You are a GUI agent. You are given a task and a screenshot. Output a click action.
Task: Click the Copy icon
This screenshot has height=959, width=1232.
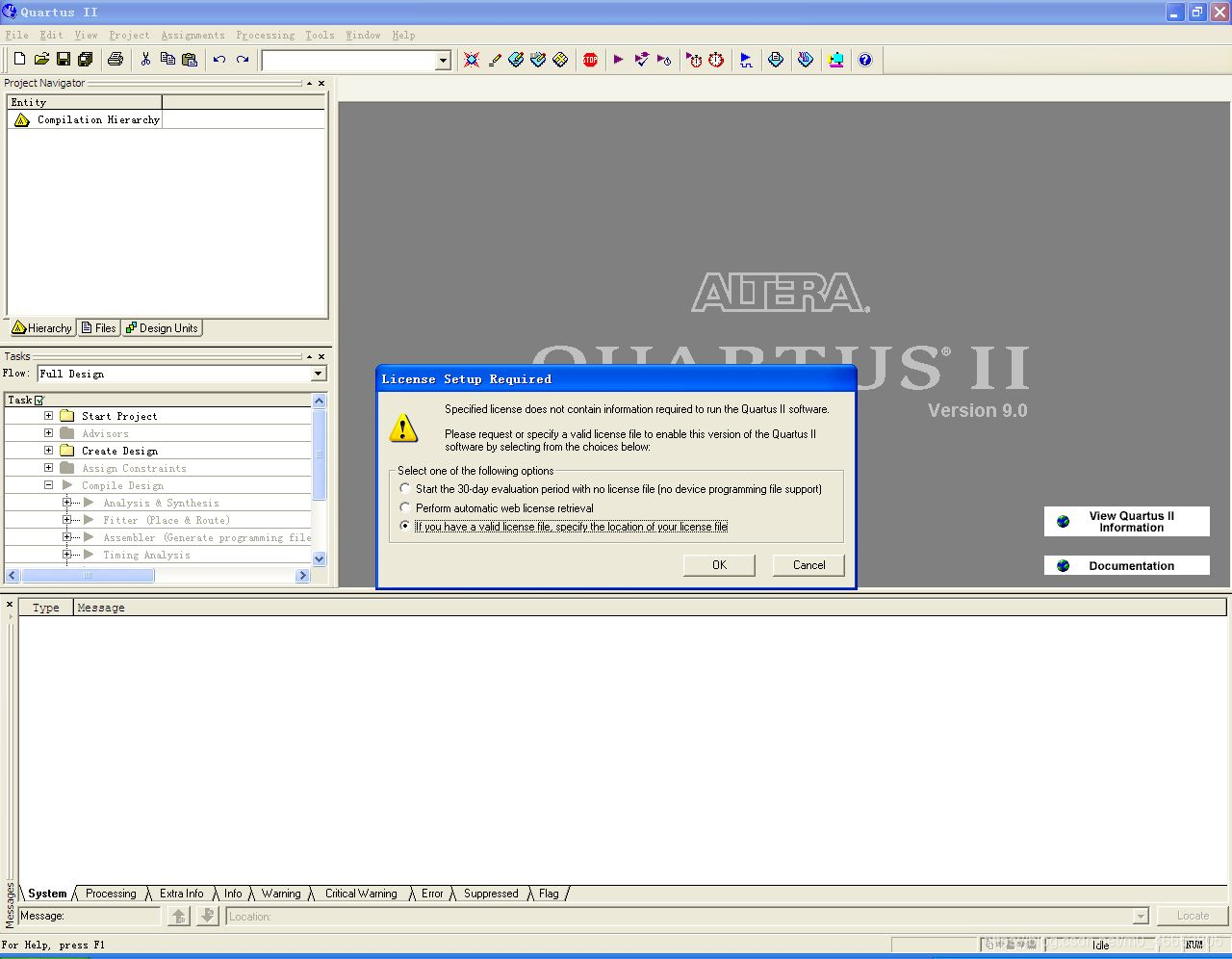pos(167,60)
